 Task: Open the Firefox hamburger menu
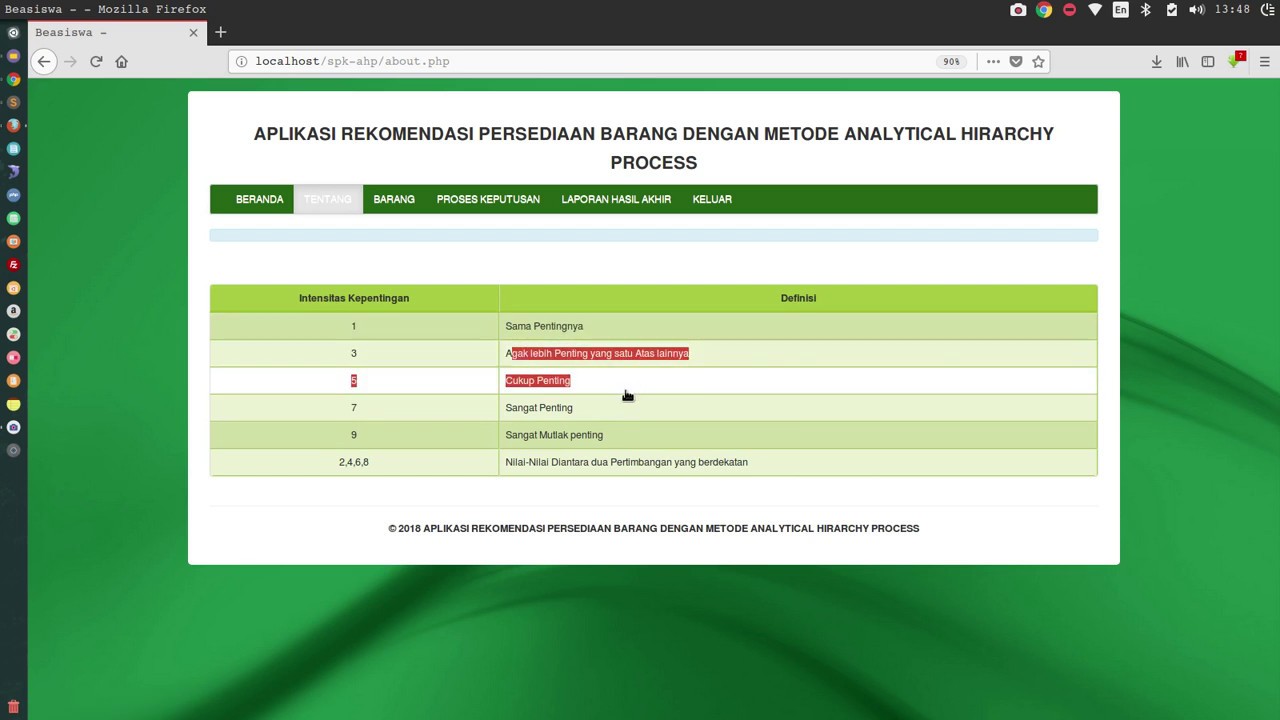[x=1264, y=61]
